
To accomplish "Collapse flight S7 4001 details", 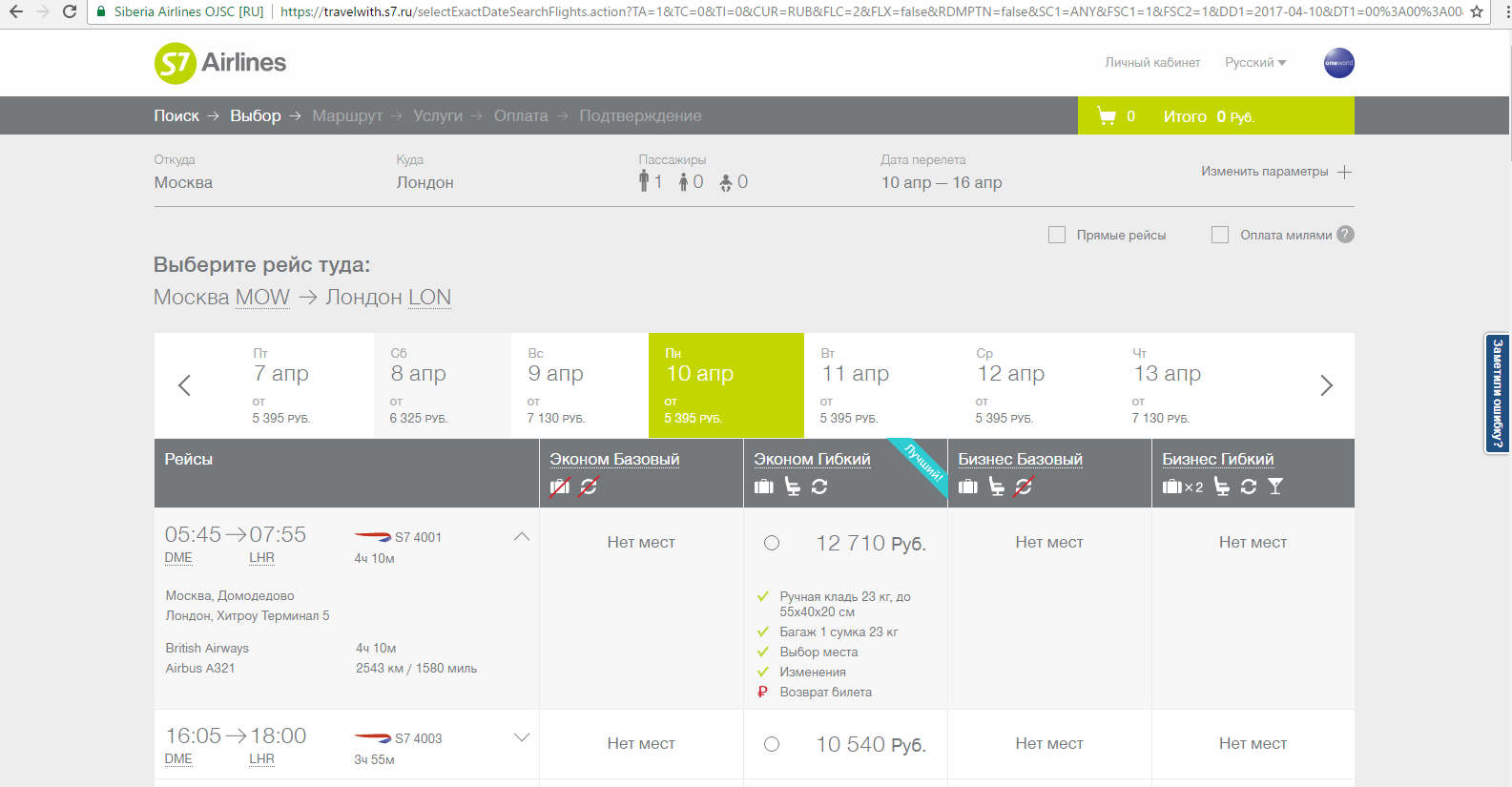I will pyautogui.click(x=522, y=536).
